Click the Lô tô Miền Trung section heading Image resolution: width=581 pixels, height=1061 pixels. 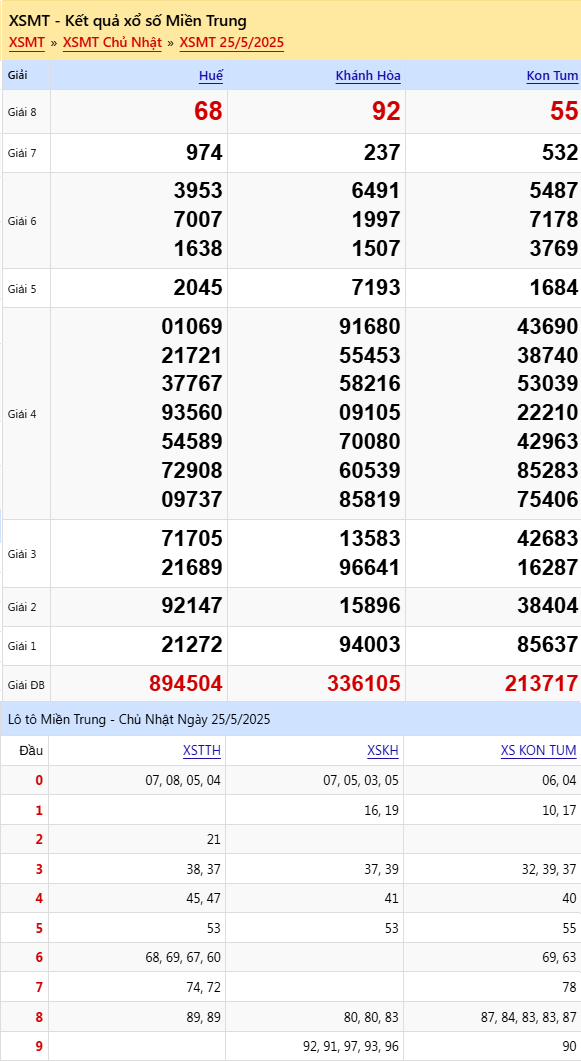click(139, 719)
